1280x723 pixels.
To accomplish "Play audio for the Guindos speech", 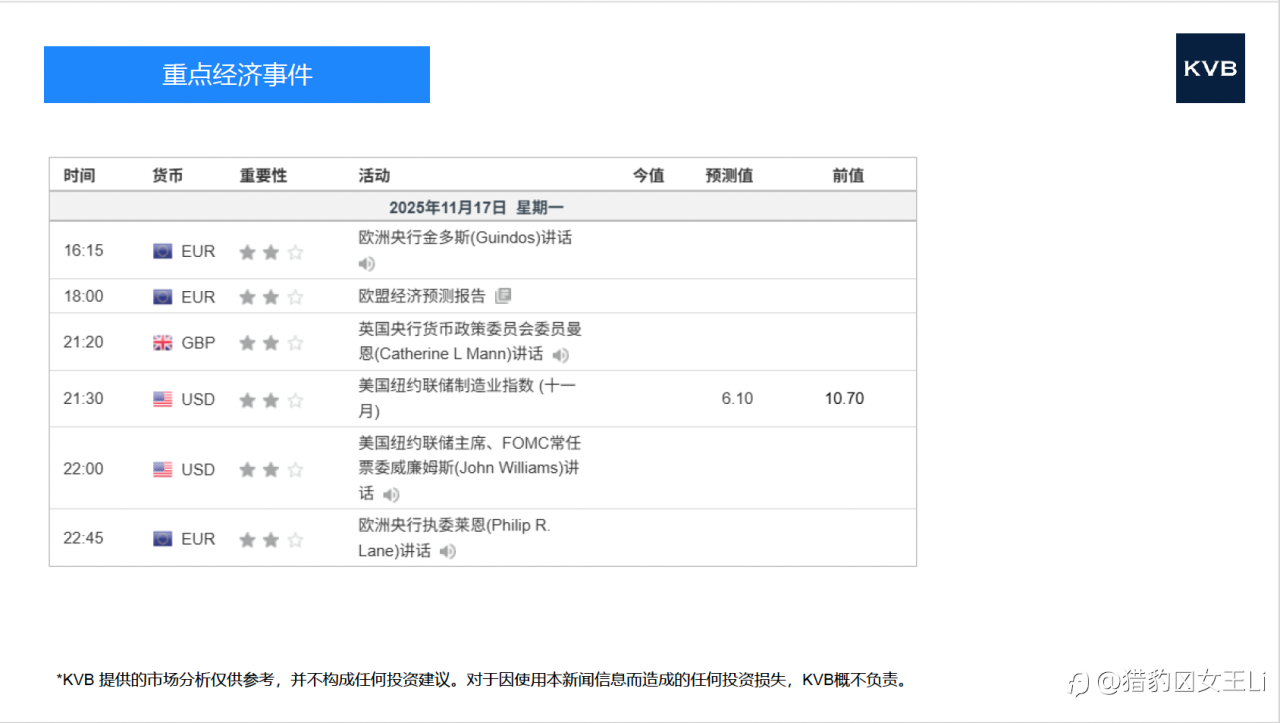I will click(367, 264).
